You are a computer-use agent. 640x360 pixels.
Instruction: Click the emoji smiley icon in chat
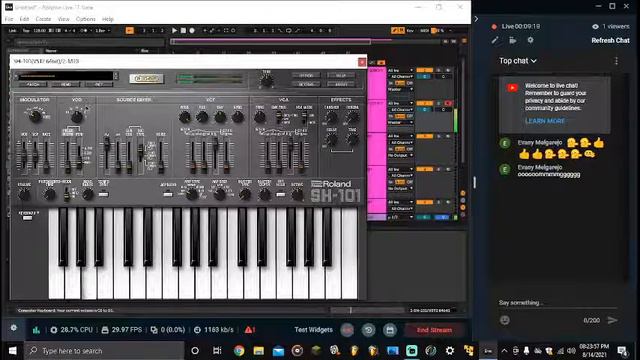[x=505, y=320]
